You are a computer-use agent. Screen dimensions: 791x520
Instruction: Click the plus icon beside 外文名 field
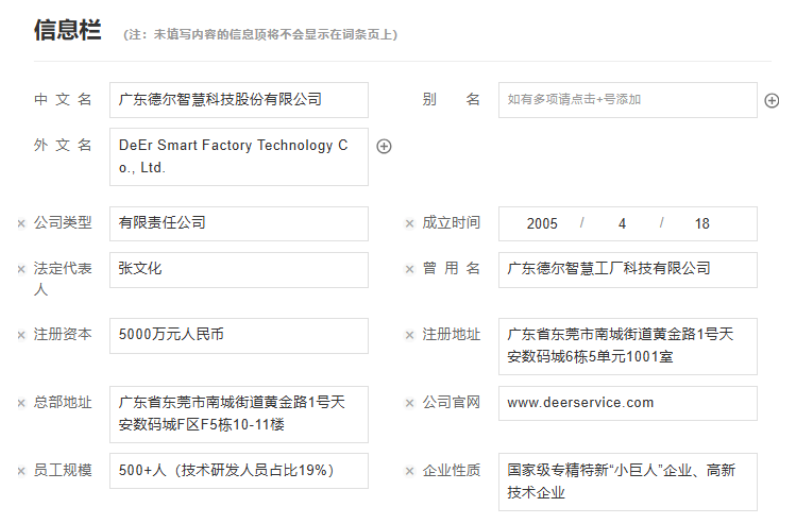coord(383,146)
